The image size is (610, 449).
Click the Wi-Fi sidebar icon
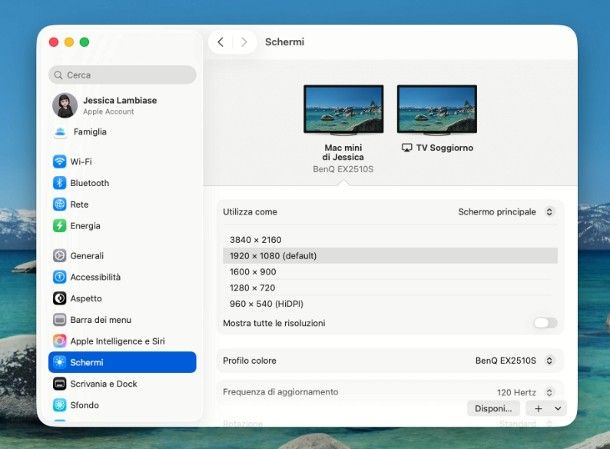point(60,161)
